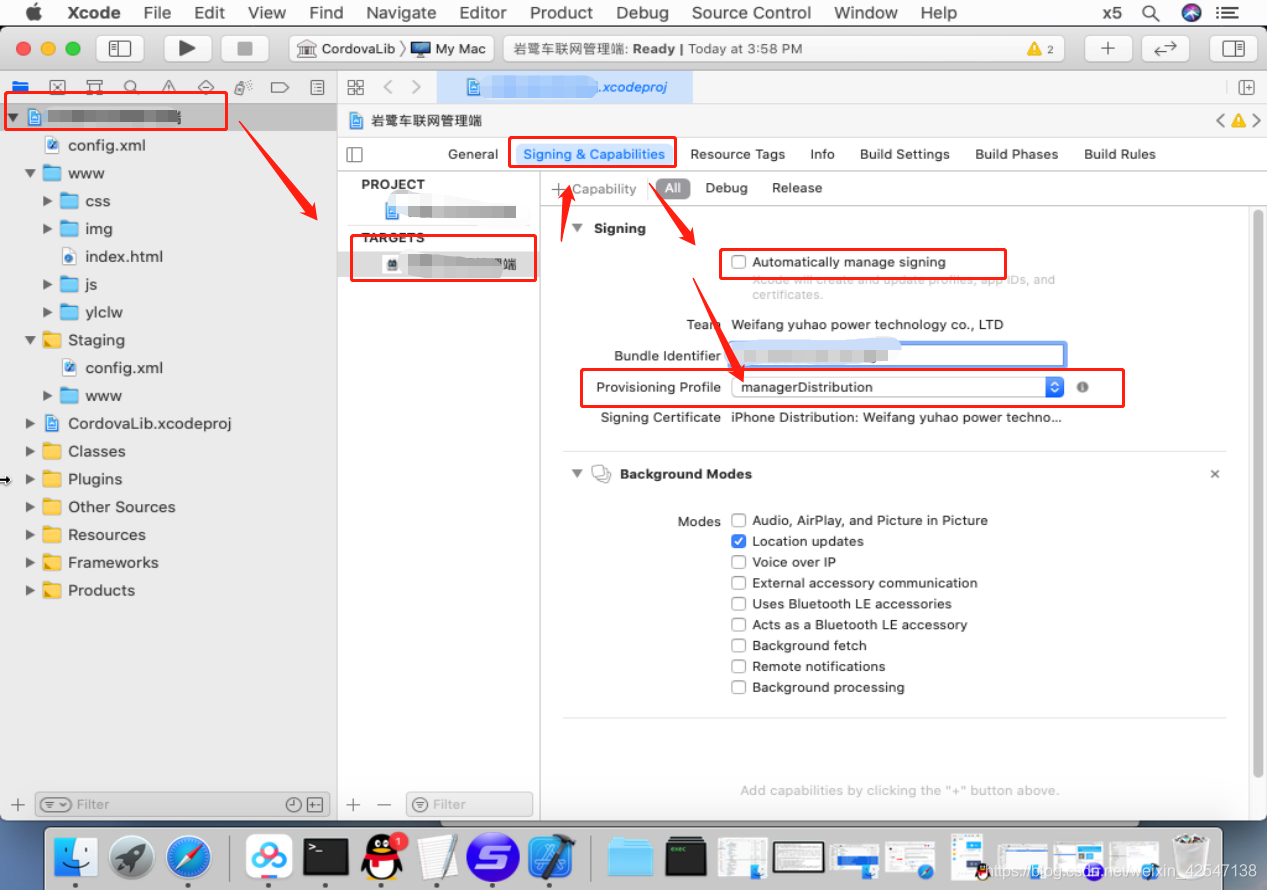The width and height of the screenshot is (1267, 890).
Task: Stop the running task with Stop button
Action: click(245, 48)
